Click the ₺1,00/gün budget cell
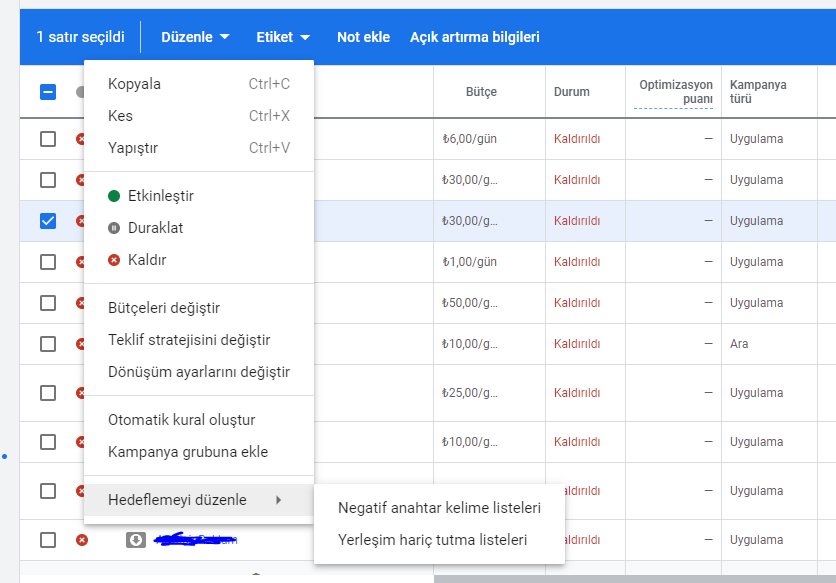Screen dimensions: 836x583 [x=470, y=262]
